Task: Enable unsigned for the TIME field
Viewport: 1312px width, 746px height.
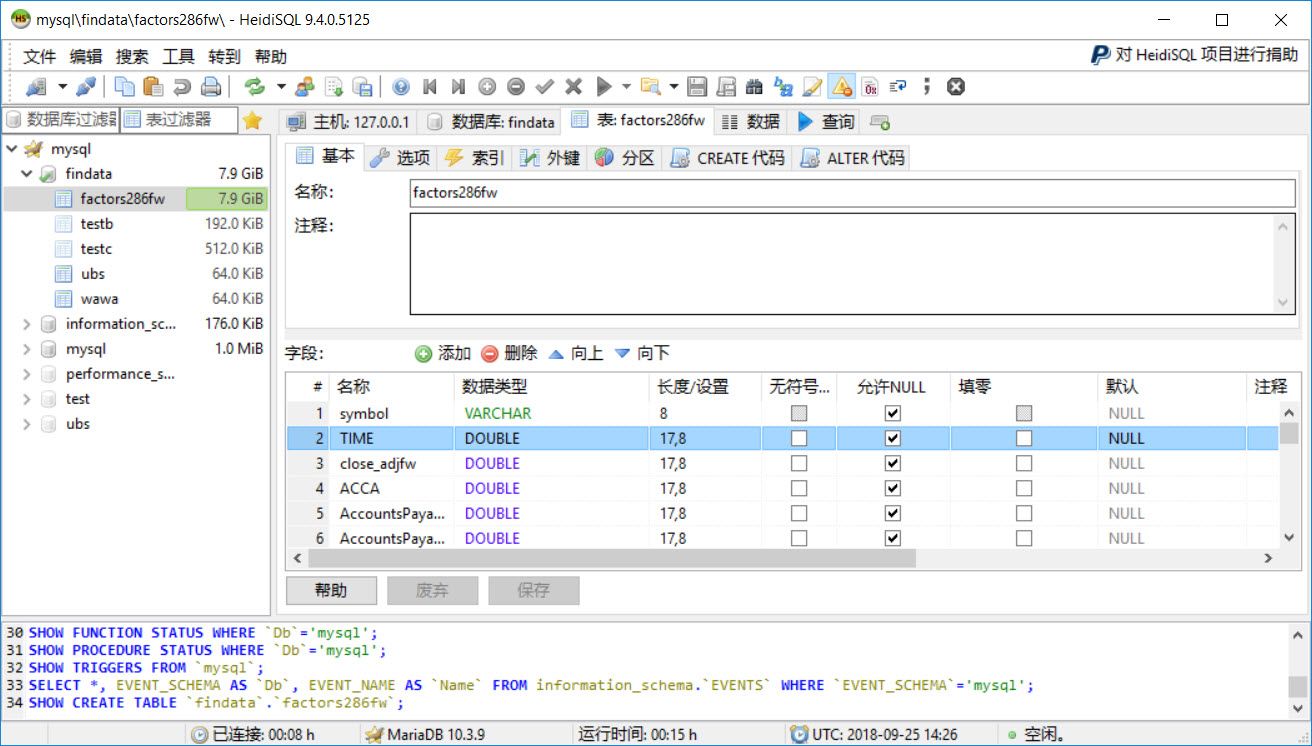Action: (798, 438)
